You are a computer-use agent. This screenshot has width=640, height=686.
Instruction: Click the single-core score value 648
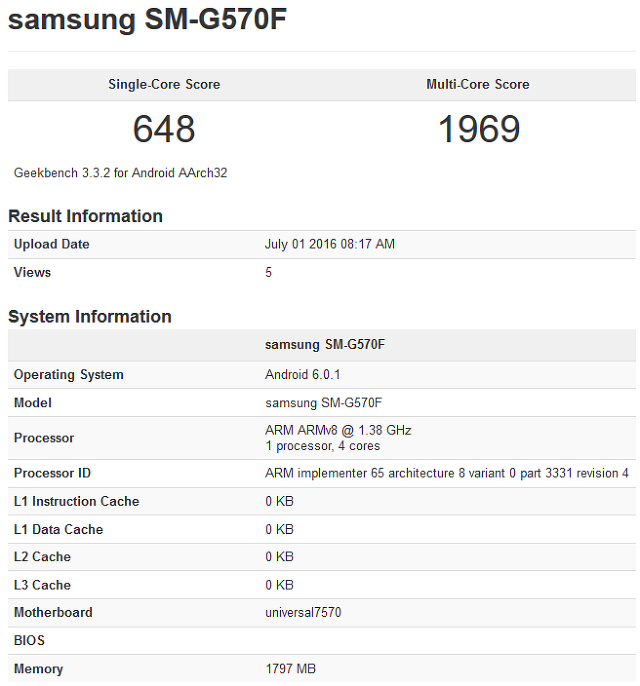coord(164,129)
